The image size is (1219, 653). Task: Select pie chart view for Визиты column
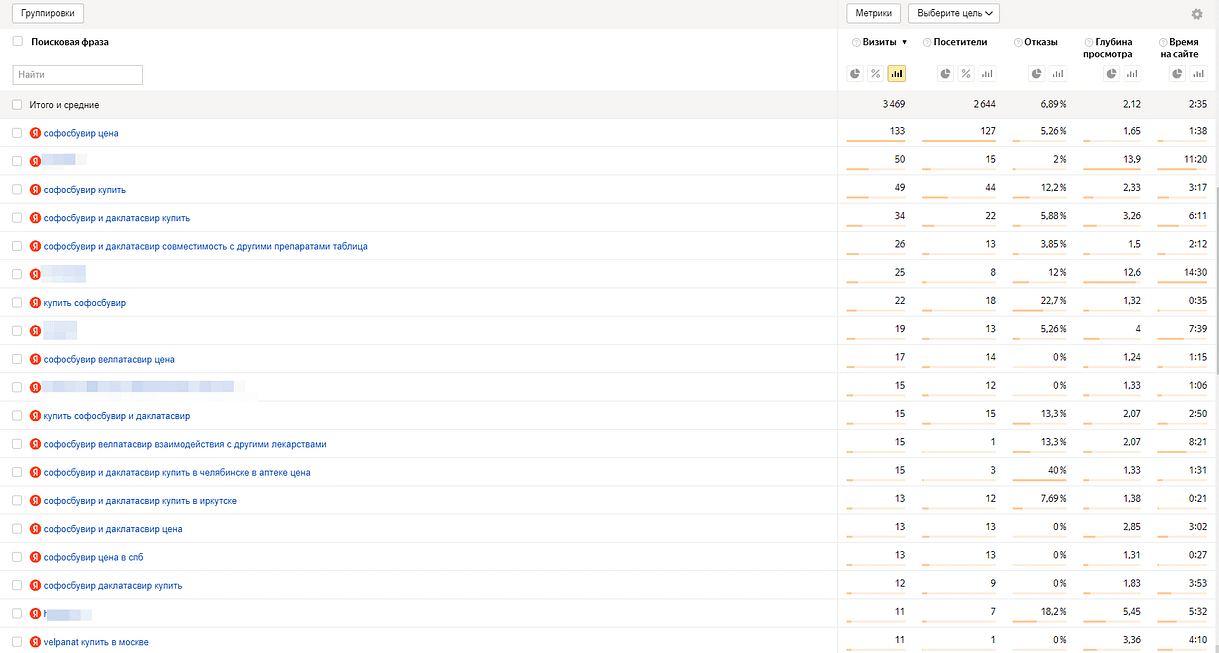coord(855,73)
